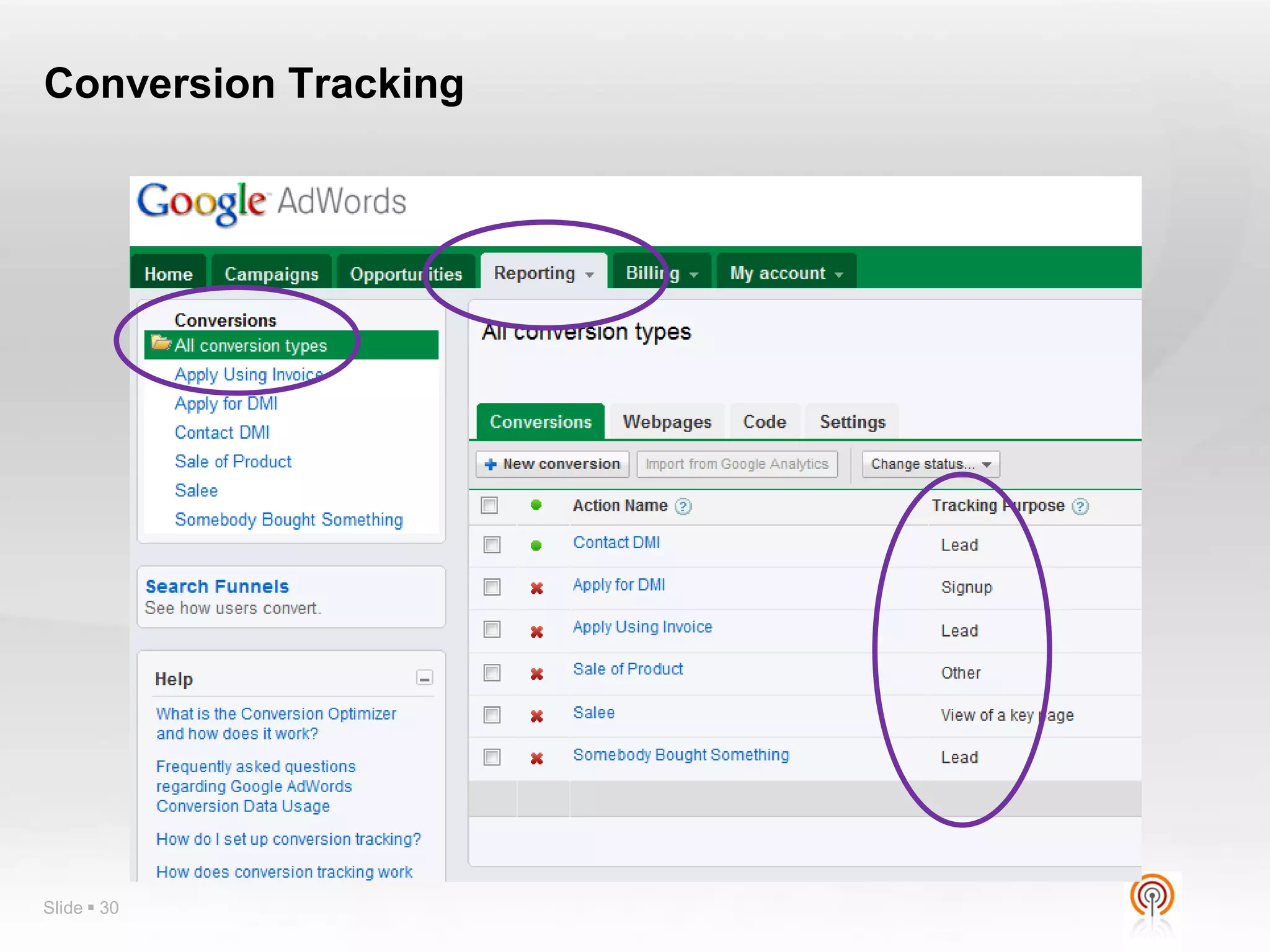1270x952 pixels.
Task: Open Contact DMI in sidebar
Action: [222, 433]
